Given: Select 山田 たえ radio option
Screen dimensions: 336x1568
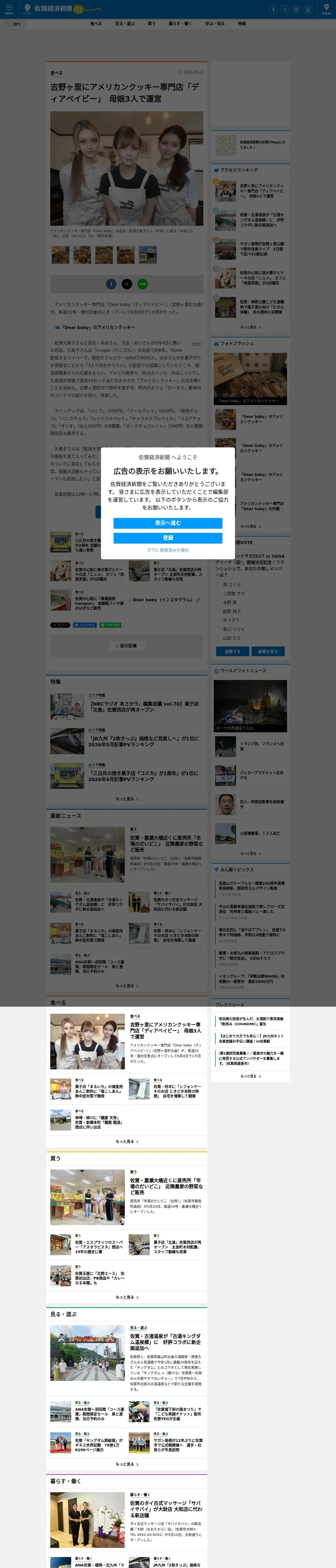Looking at the screenshot, I should (x=218, y=638).
